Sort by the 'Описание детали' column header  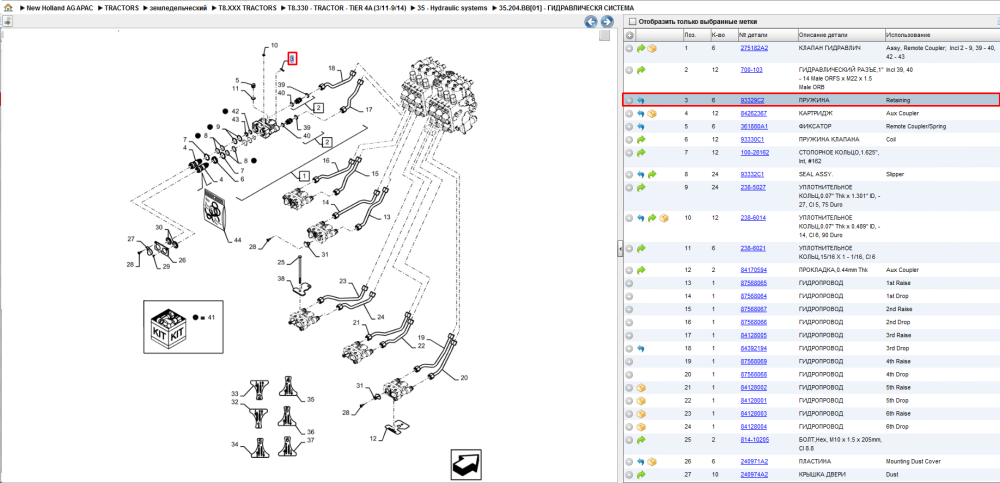821,34
